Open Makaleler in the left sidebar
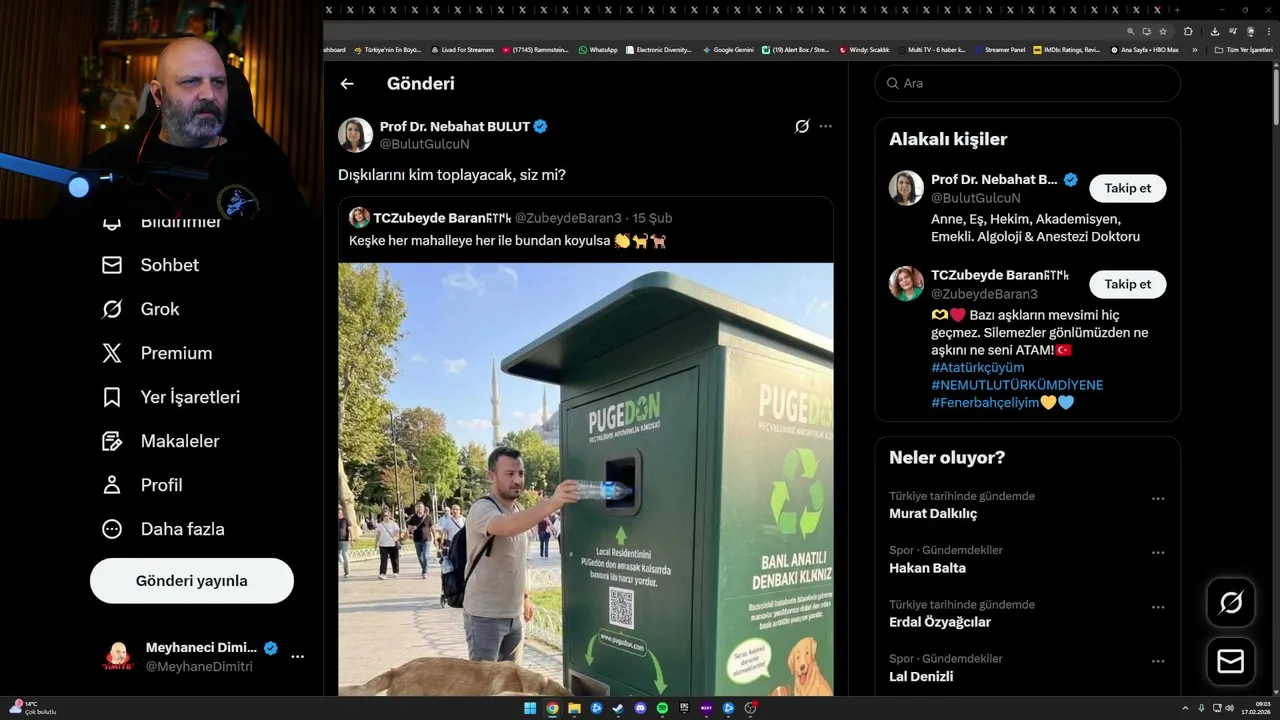Image resolution: width=1280 pixels, height=720 pixels. tap(160, 441)
